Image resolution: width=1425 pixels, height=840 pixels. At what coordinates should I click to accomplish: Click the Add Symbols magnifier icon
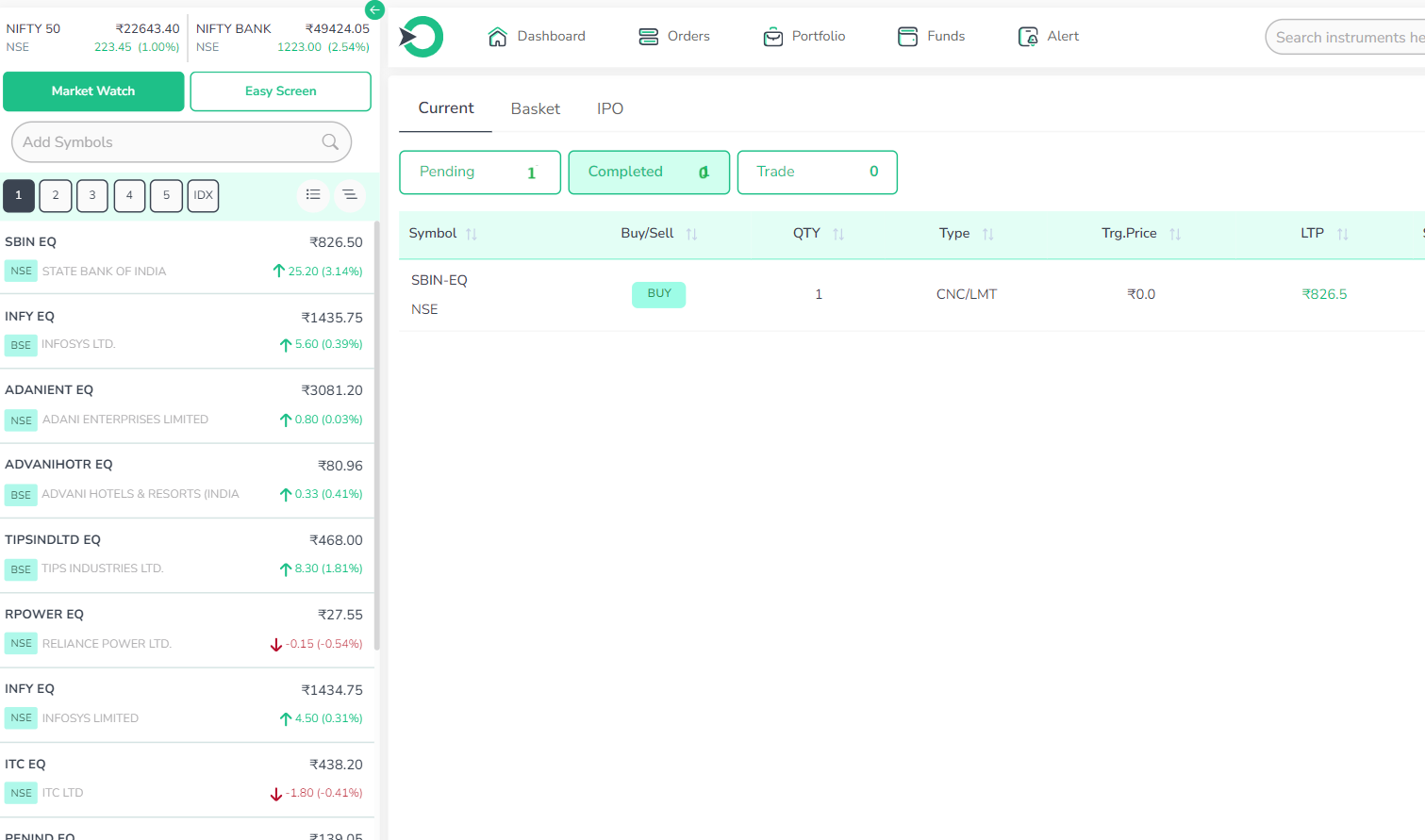click(330, 142)
